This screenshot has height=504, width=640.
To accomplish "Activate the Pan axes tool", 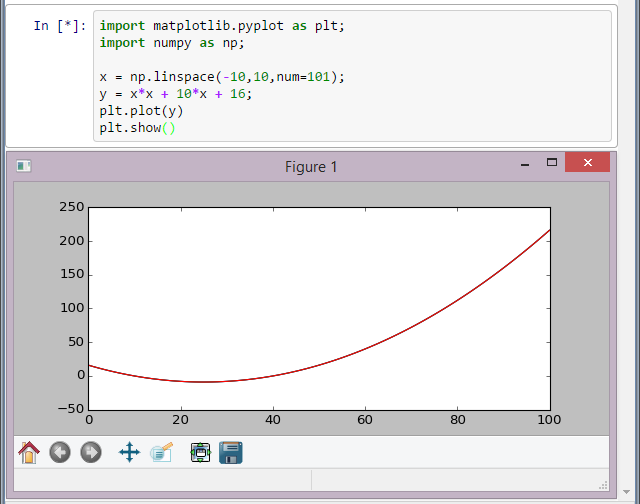I will (x=129, y=453).
